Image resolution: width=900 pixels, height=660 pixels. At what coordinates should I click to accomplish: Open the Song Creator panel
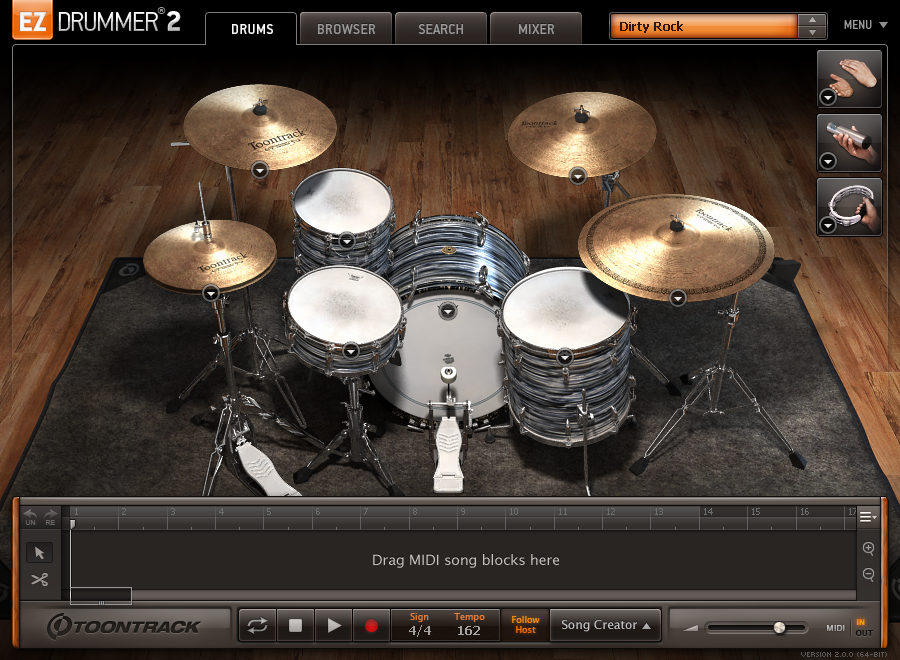coord(605,625)
